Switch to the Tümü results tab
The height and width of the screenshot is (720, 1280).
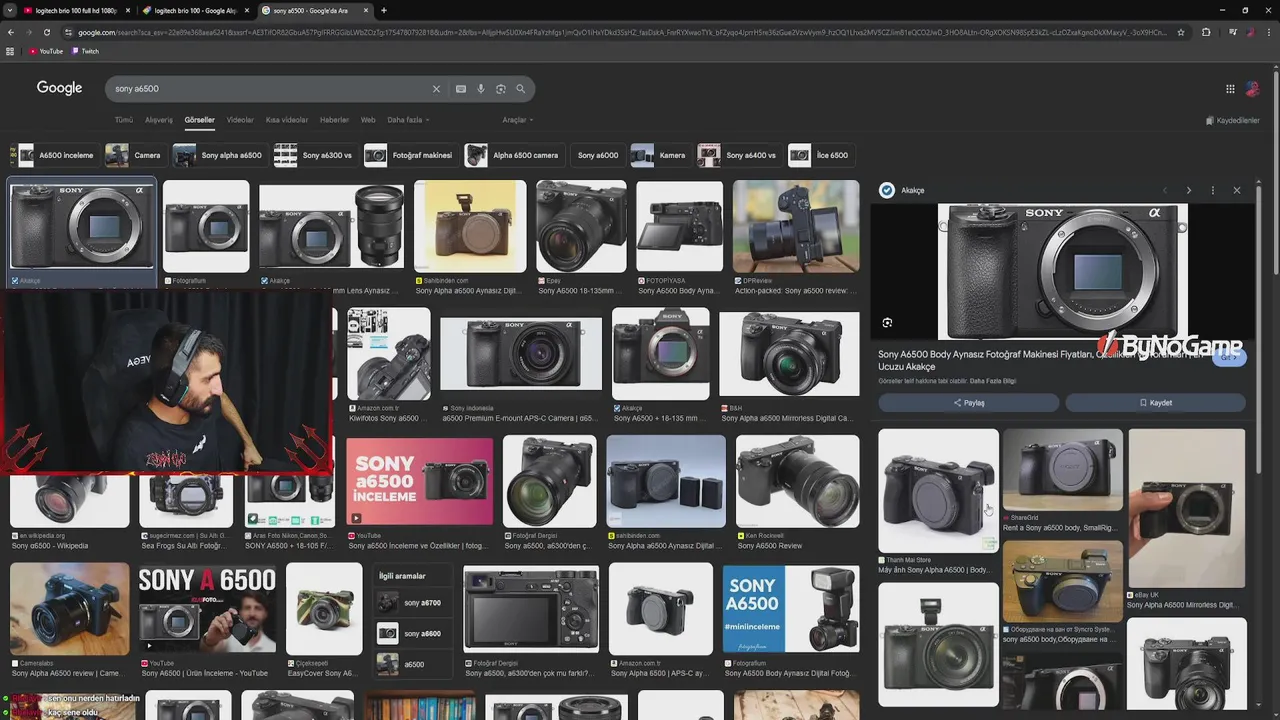pyautogui.click(x=124, y=120)
